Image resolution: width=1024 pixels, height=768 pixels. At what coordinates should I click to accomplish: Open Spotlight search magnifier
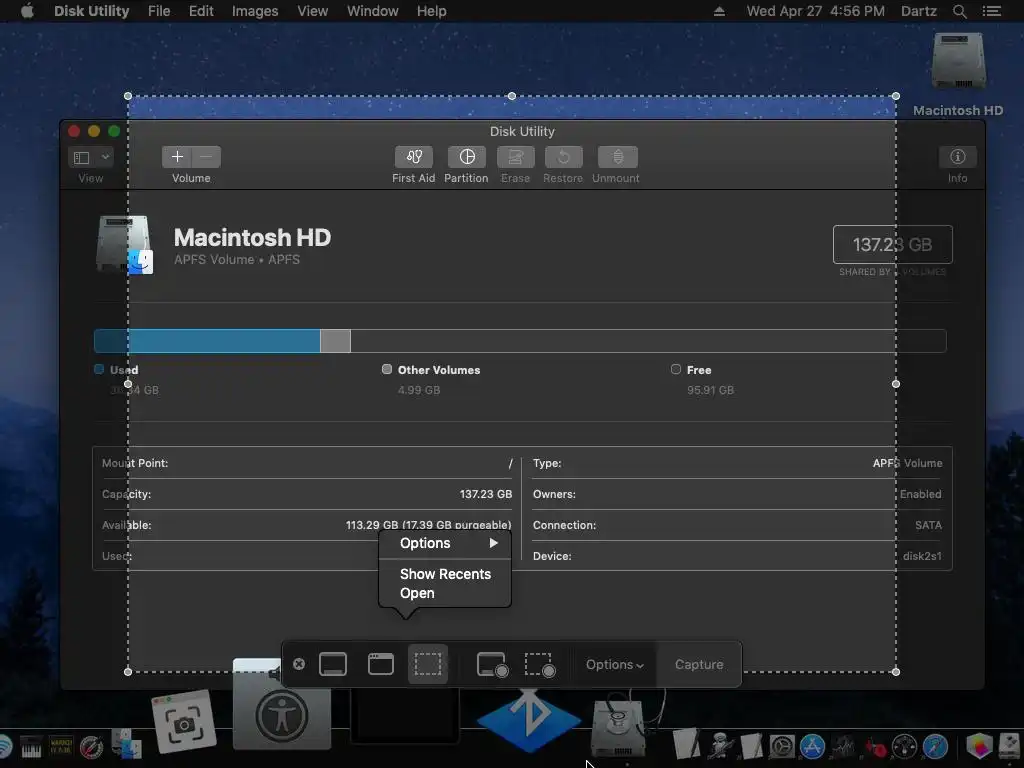(x=959, y=11)
